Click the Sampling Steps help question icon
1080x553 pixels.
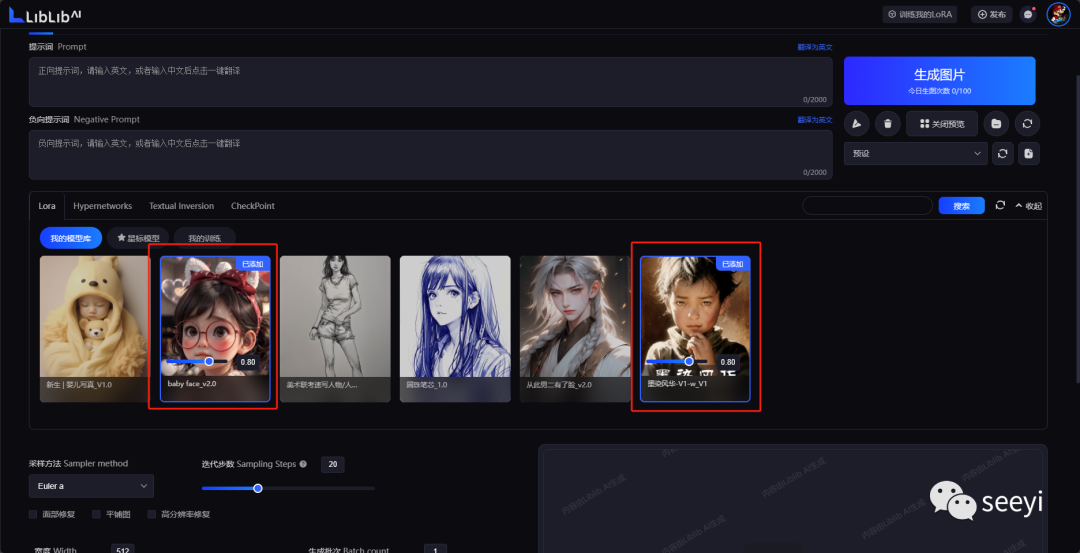coord(303,465)
